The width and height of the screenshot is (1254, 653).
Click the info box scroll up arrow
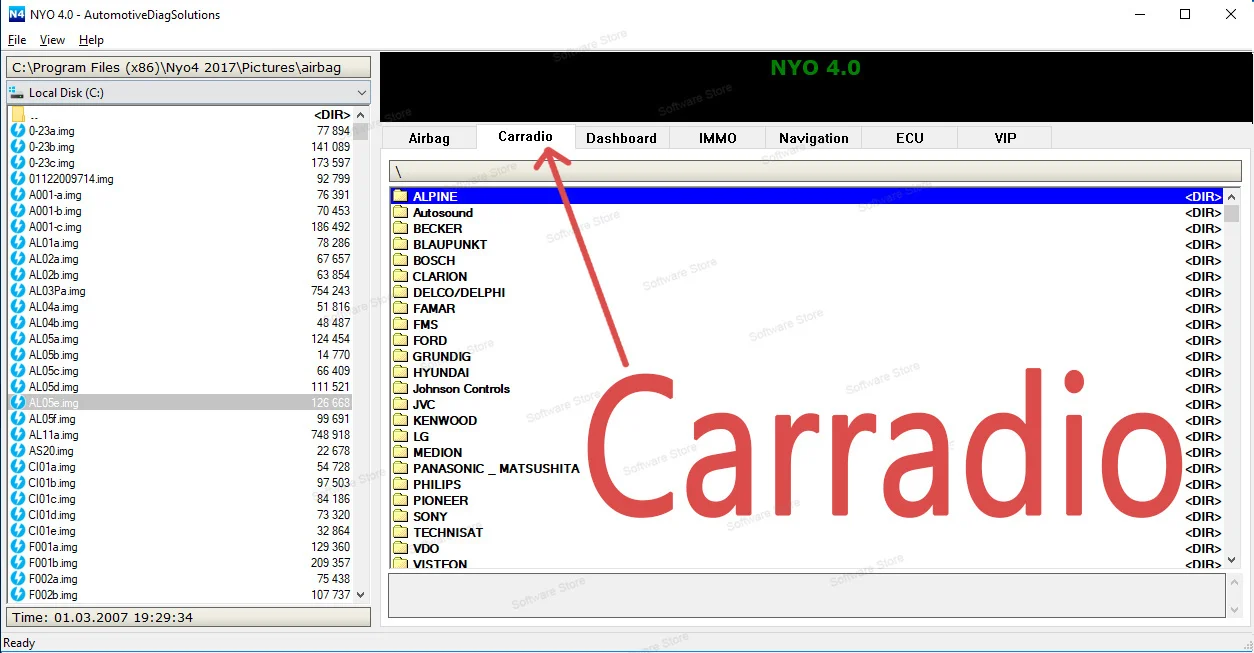(1232, 584)
